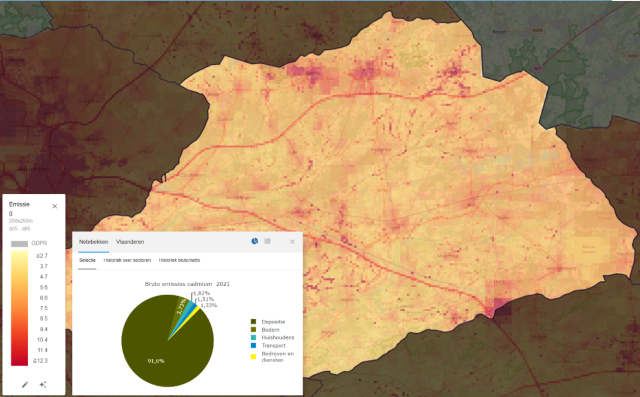
Task: Open Historiek bruto/netto tab
Action: pyautogui.click(x=179, y=260)
